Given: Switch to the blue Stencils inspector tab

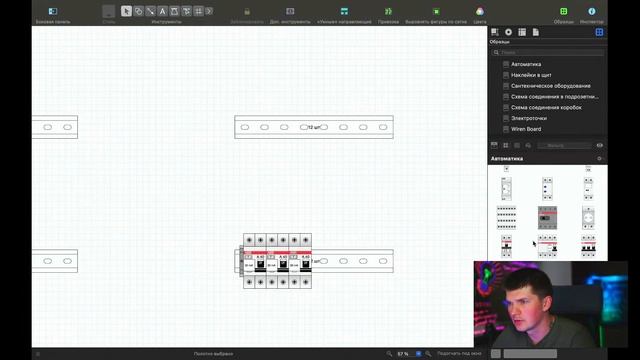Looking at the screenshot, I should 599,32.
